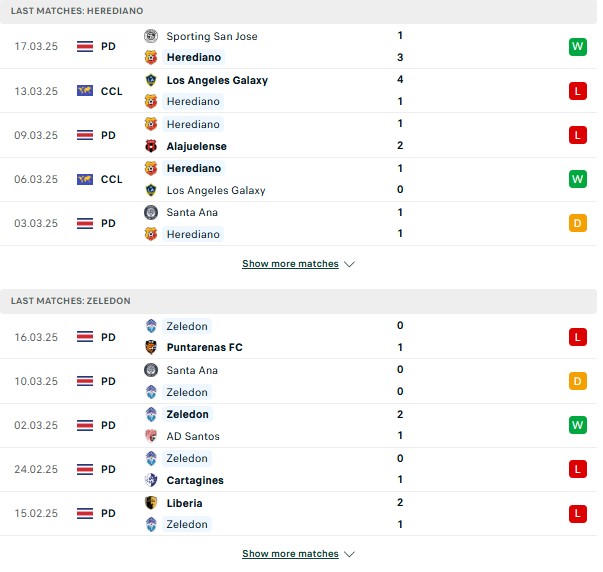
Task: Click the Alajuelense team crest
Action: 151,146
